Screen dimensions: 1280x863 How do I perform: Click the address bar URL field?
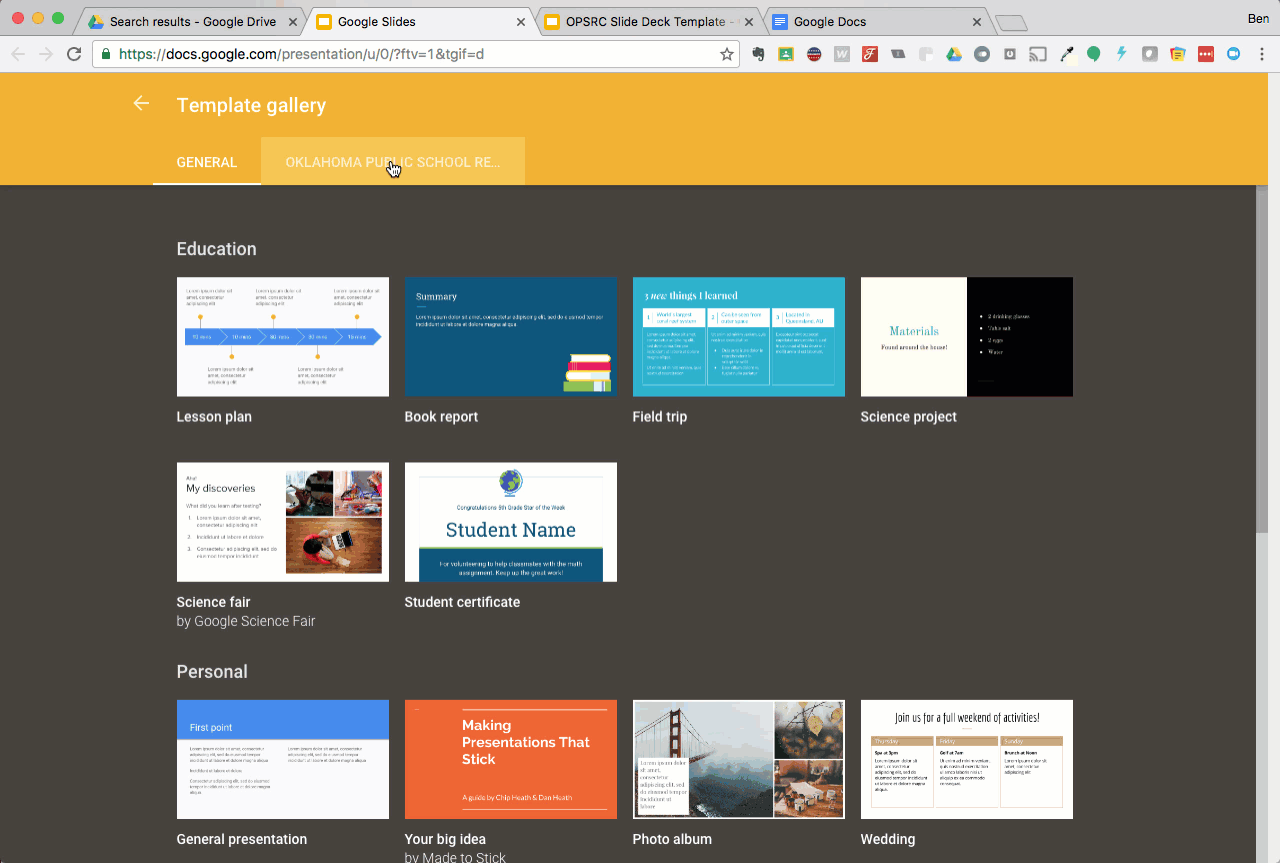(x=416, y=54)
